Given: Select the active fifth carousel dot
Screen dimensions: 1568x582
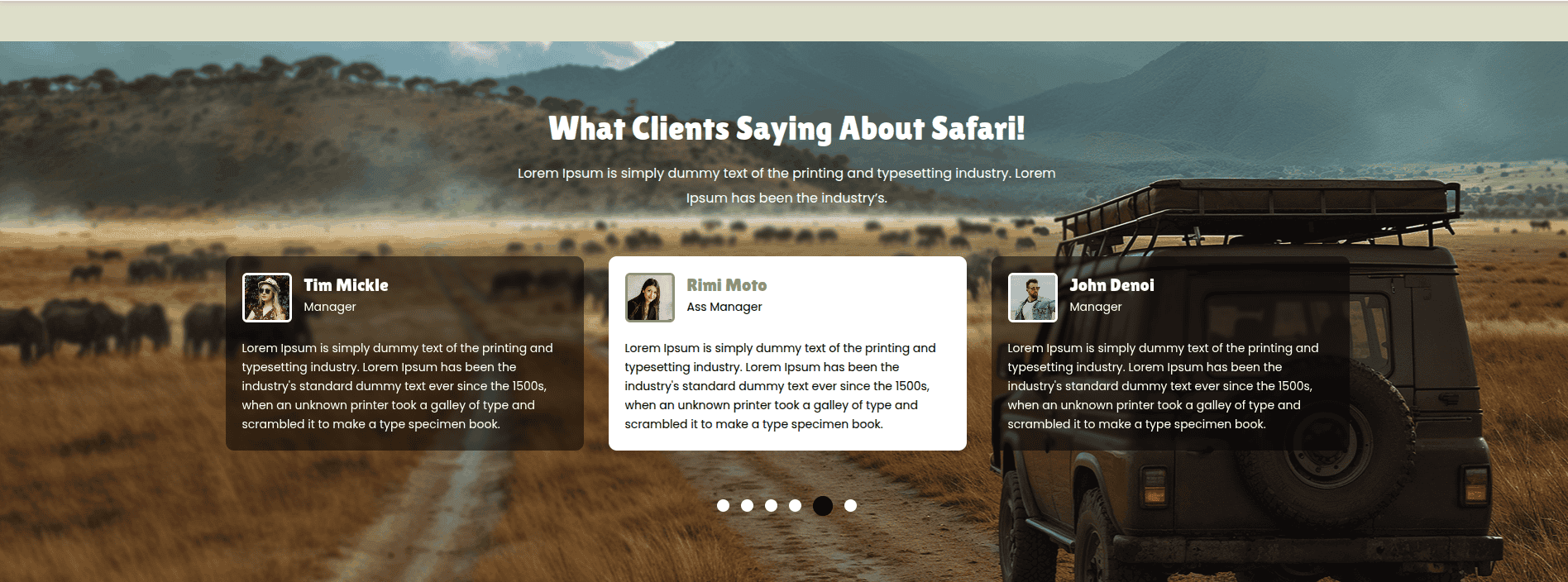Looking at the screenshot, I should pos(823,506).
